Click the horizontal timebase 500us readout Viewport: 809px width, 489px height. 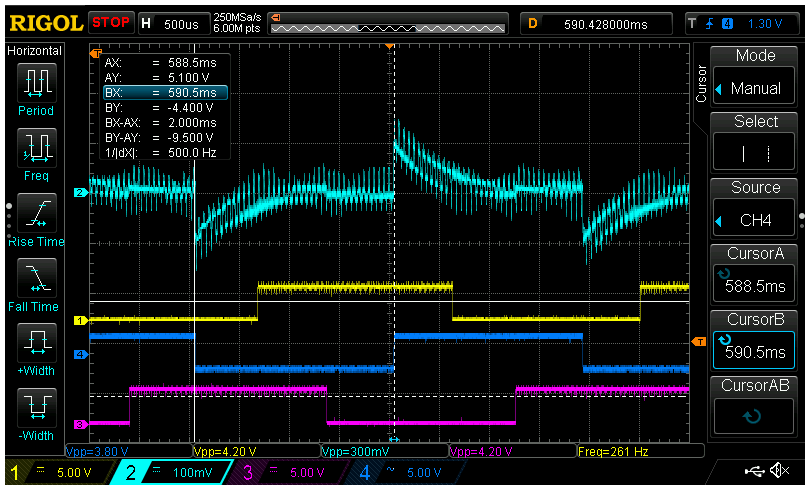[181, 24]
